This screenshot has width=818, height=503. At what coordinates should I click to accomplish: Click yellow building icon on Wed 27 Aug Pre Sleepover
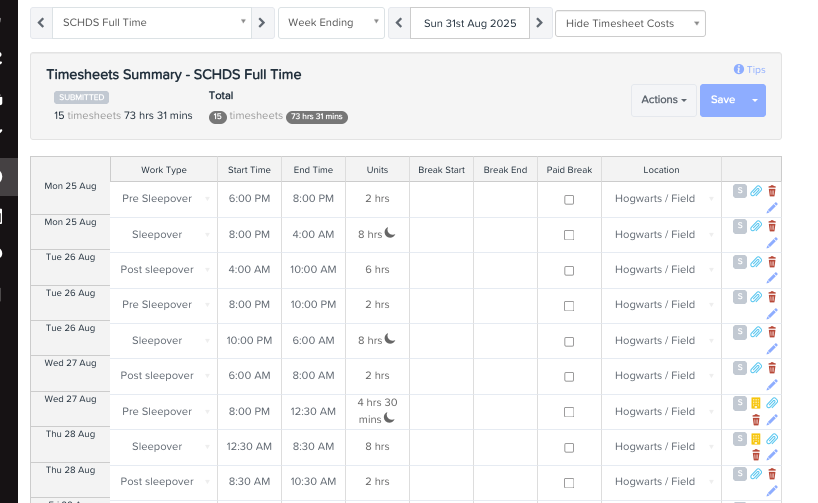(x=756, y=403)
